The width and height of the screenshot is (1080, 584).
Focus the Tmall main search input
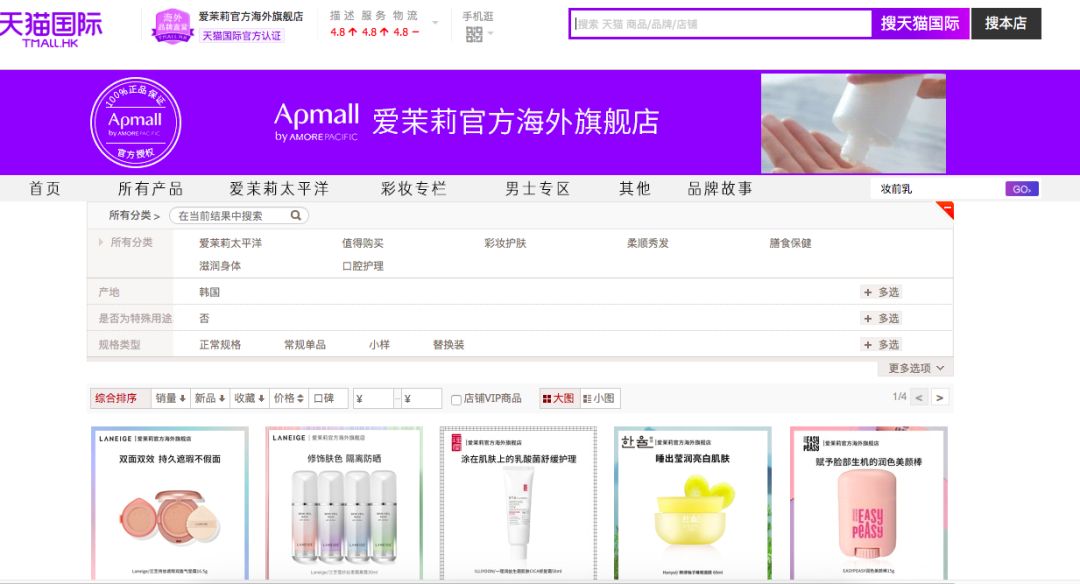click(722, 24)
